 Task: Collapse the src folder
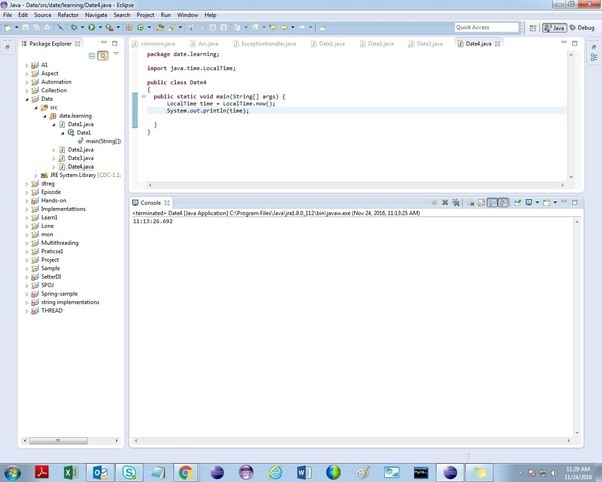36,108
